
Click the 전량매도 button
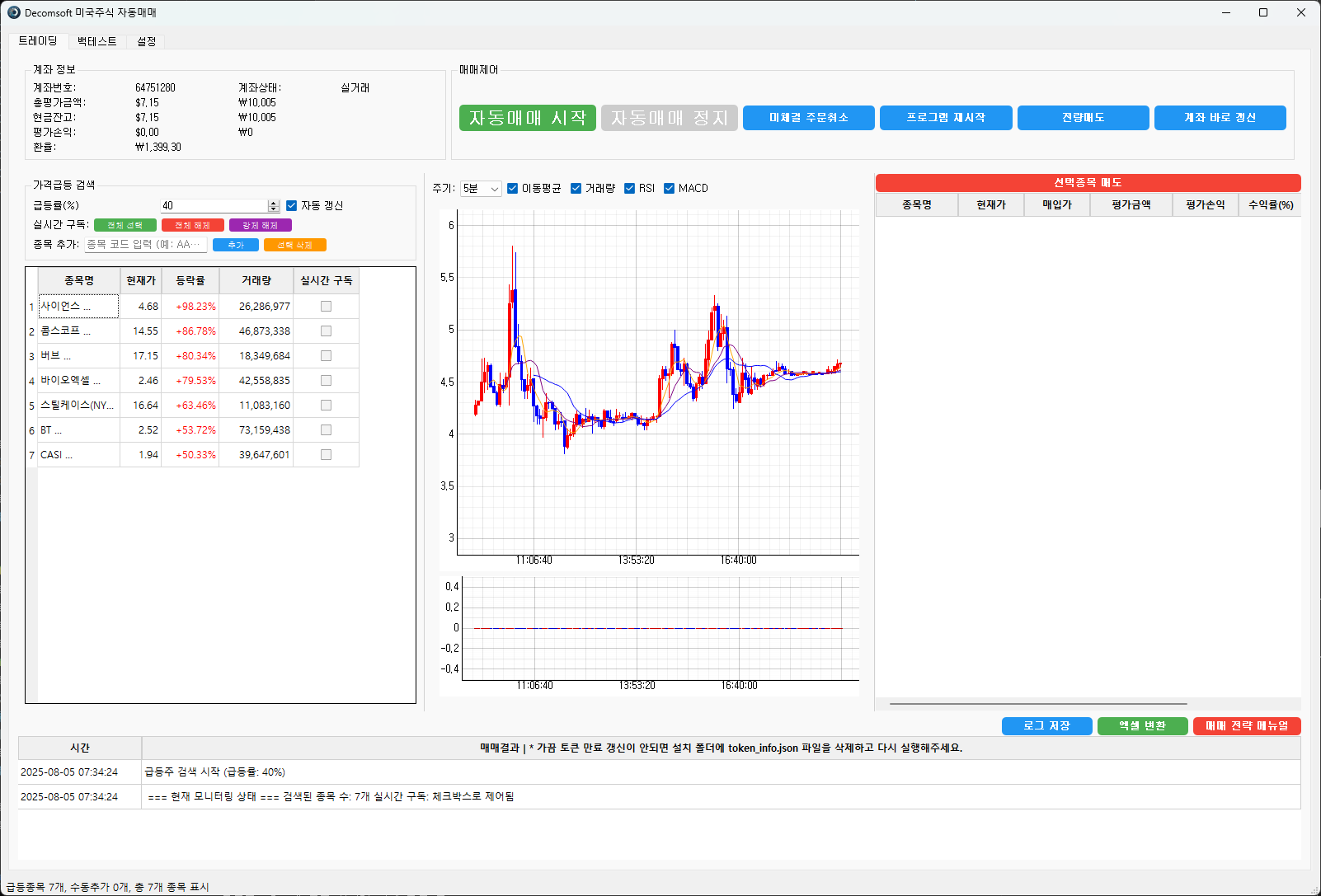pyautogui.click(x=1084, y=118)
